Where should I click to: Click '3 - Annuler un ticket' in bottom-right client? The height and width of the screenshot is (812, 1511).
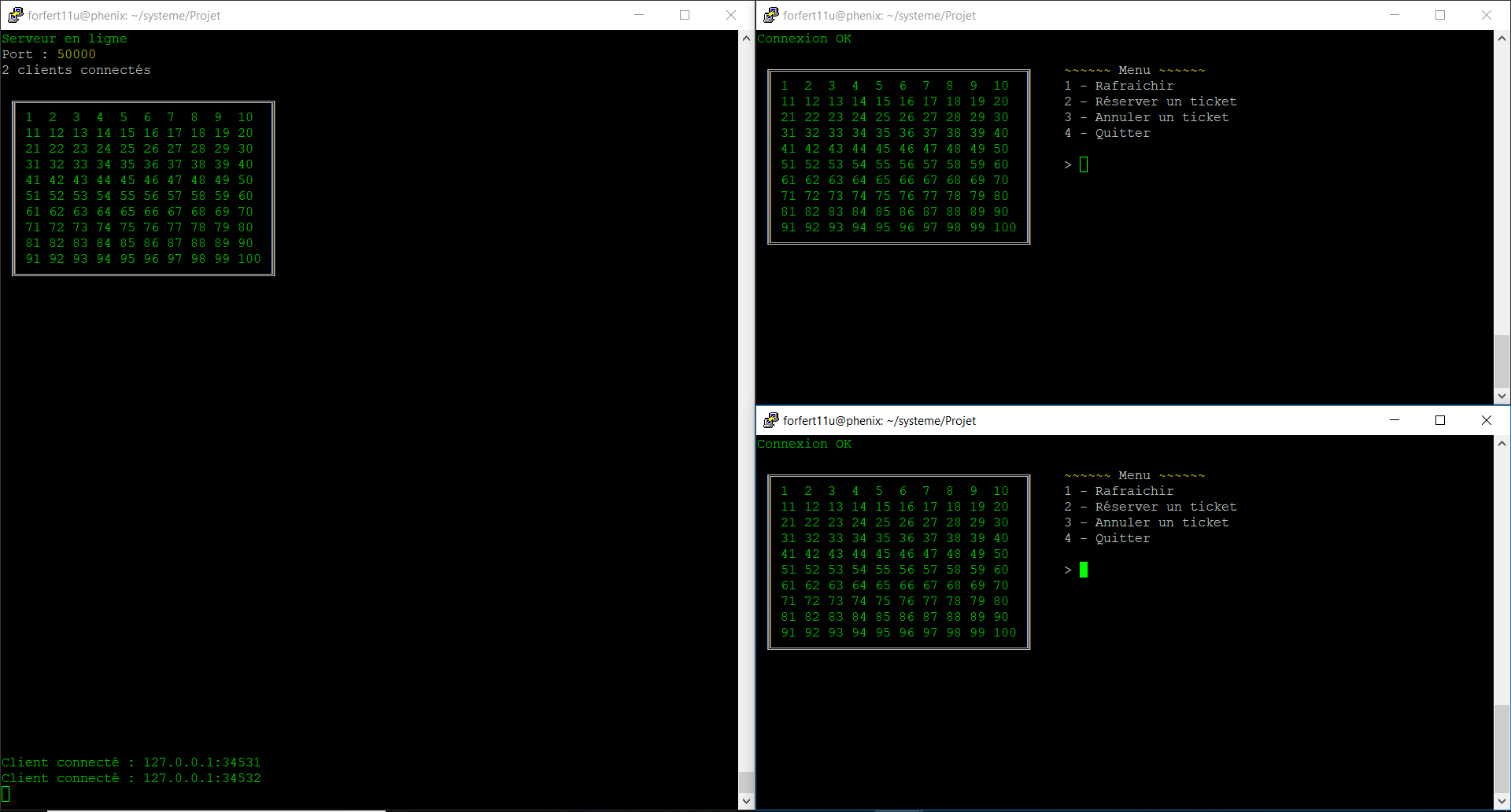click(x=1147, y=522)
